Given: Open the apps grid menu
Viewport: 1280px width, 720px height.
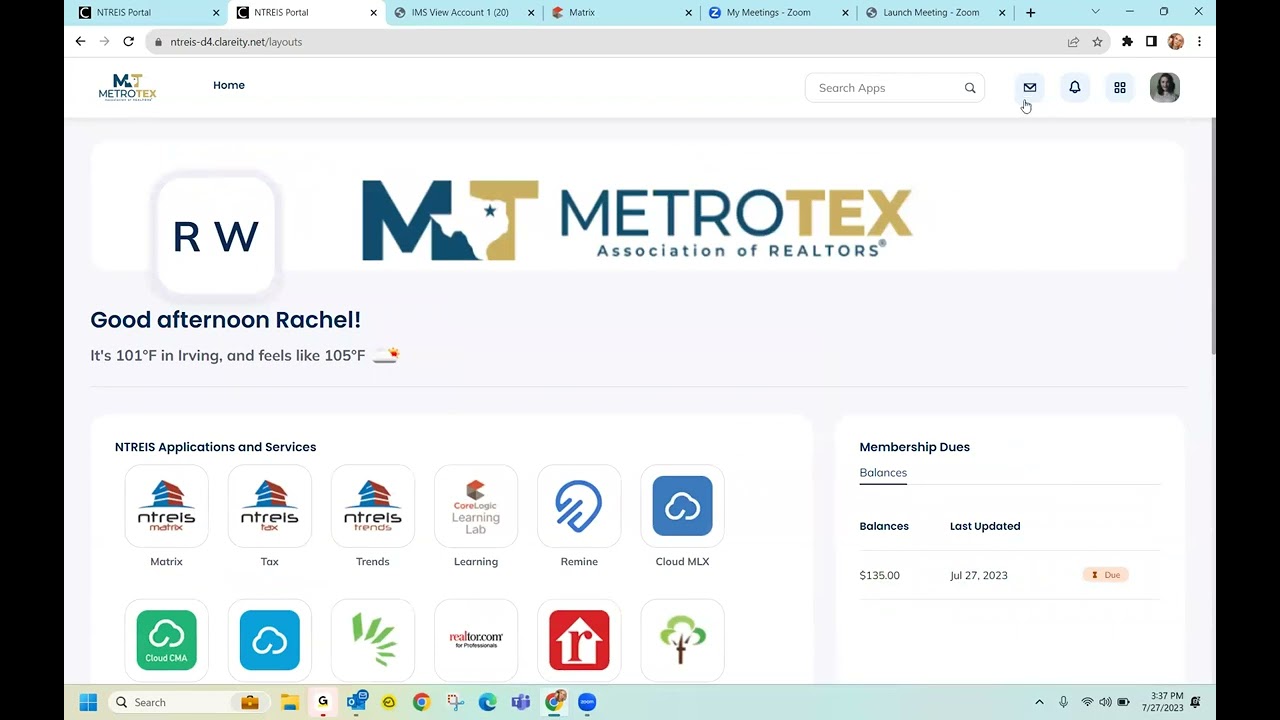Looking at the screenshot, I should coord(1120,88).
